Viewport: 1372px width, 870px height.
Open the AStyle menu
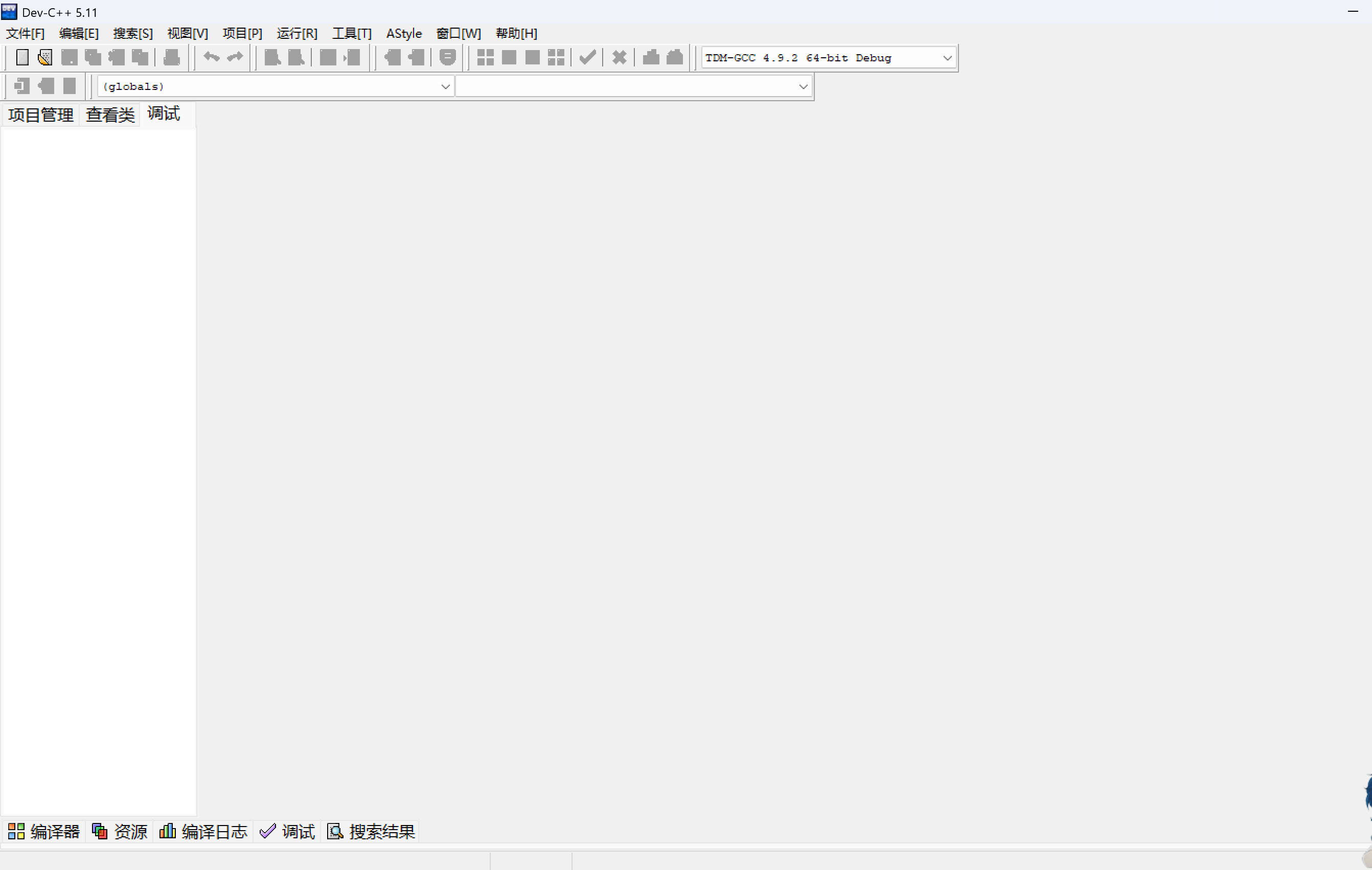pos(404,34)
